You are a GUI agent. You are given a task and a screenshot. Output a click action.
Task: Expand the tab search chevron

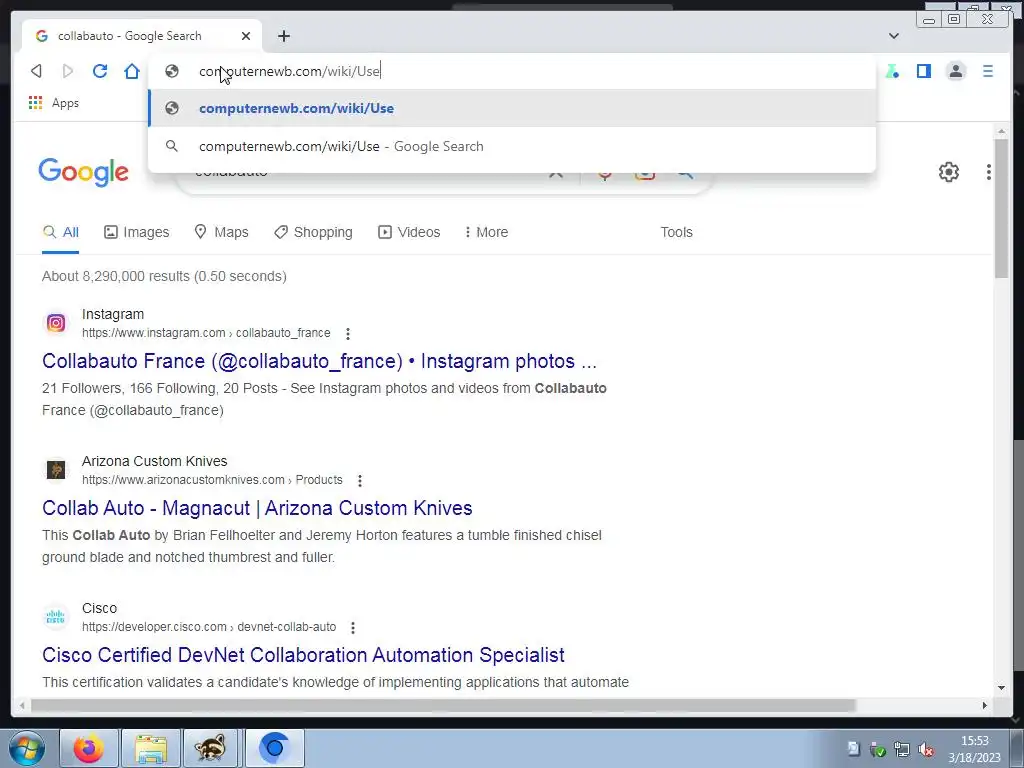(x=894, y=36)
